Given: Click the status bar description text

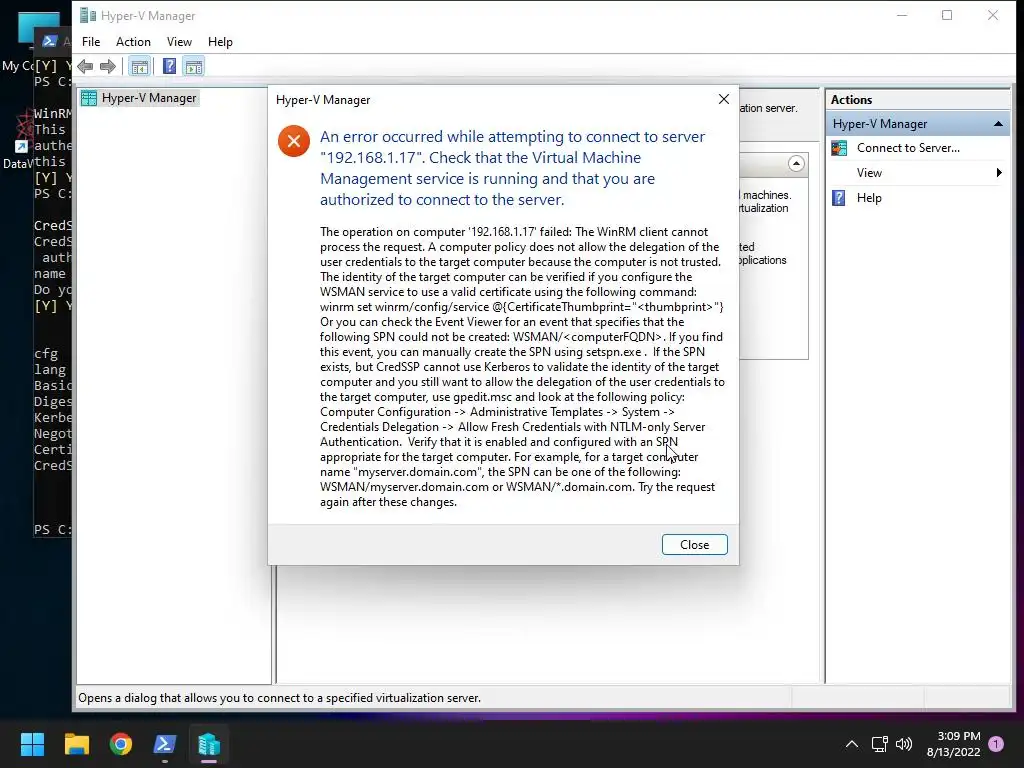Looking at the screenshot, I should 280,698.
